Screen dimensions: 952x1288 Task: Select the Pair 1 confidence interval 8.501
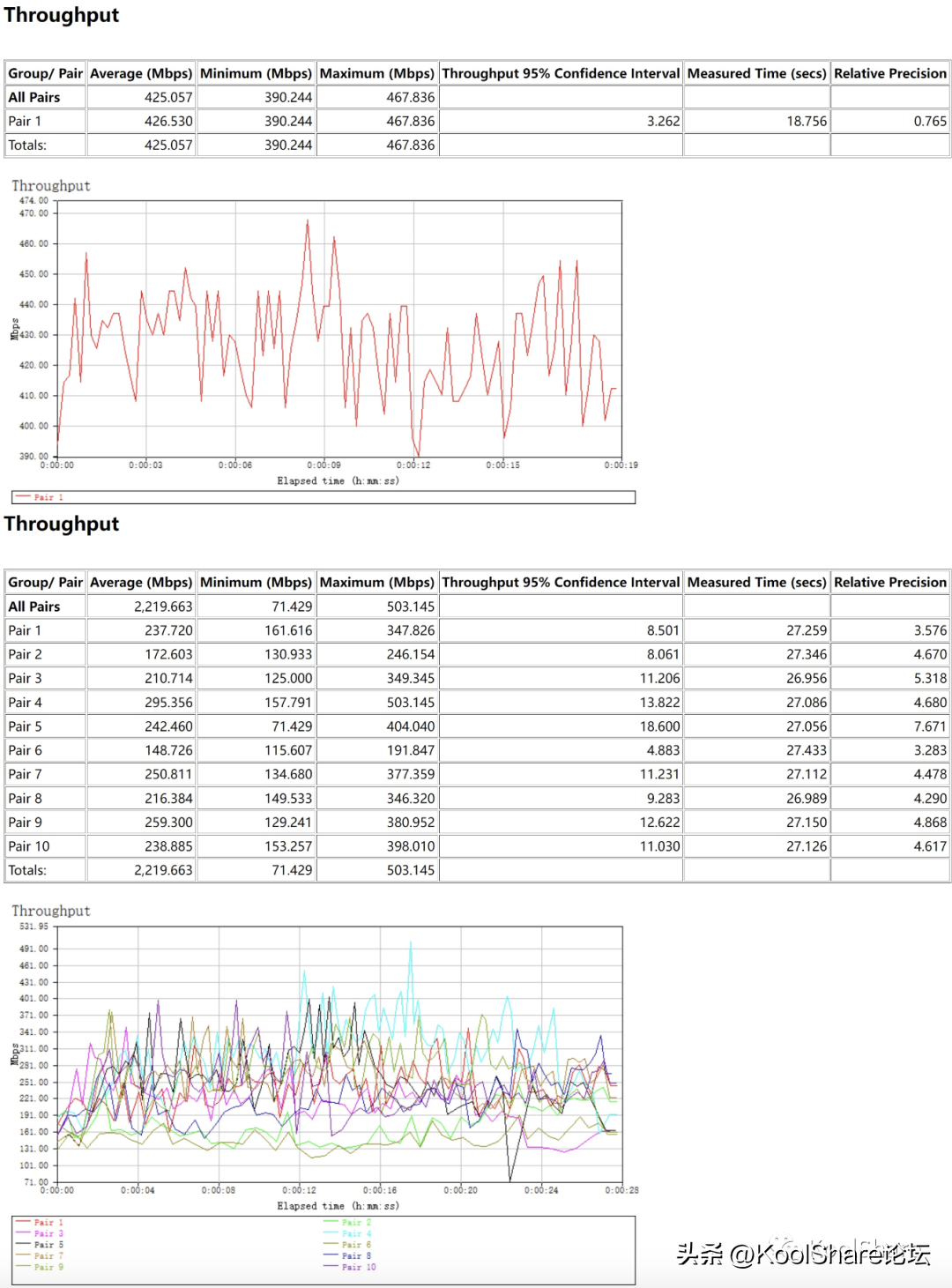pyautogui.click(x=664, y=630)
